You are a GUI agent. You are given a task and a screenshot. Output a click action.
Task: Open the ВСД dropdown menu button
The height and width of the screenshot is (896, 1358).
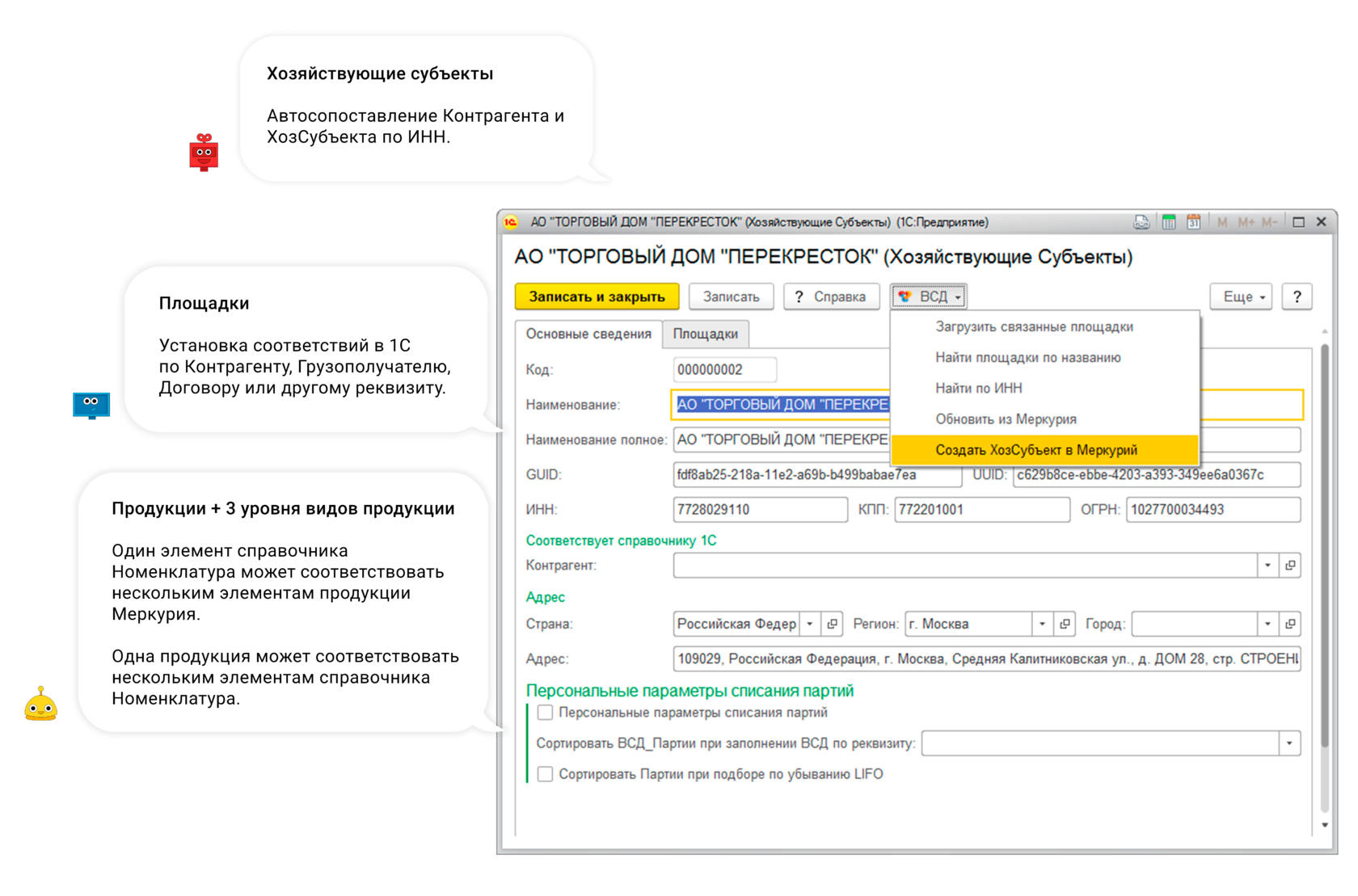(929, 297)
